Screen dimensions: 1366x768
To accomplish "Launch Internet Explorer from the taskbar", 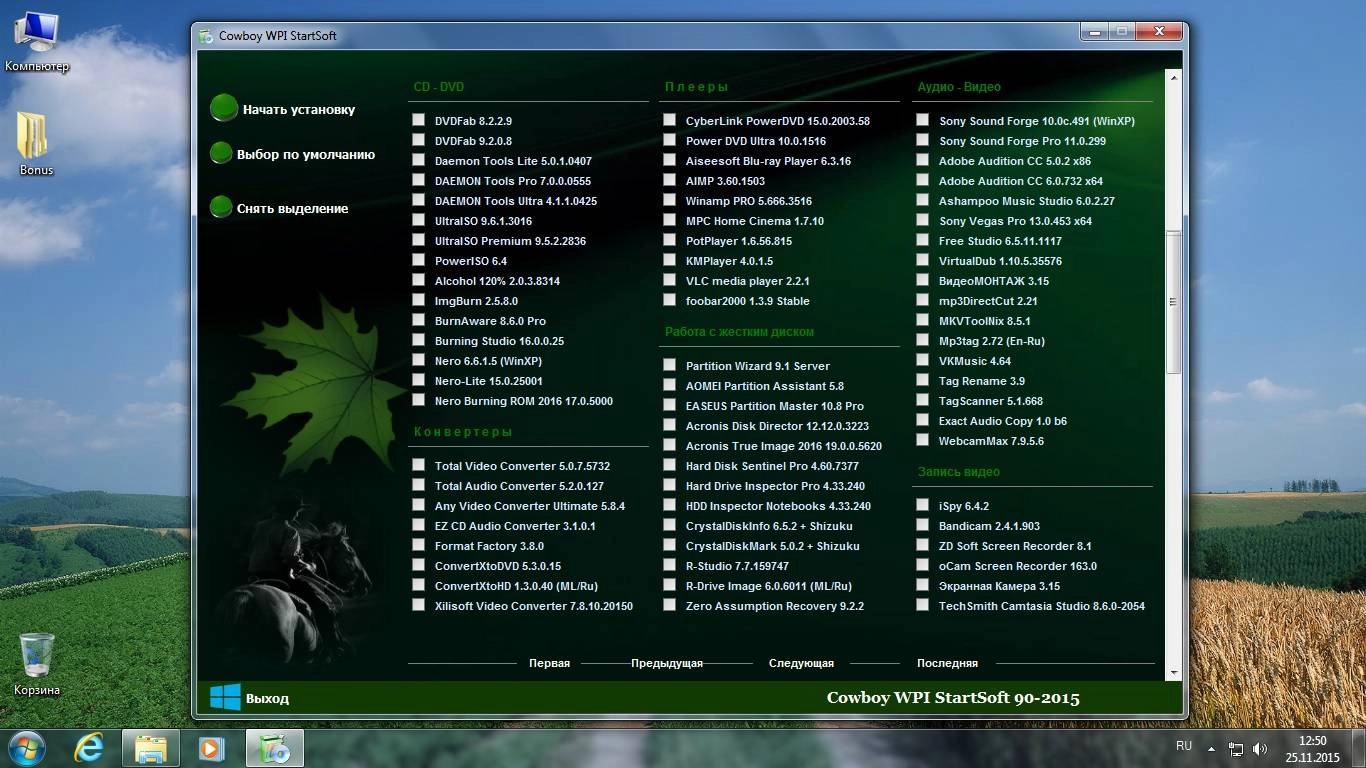I will tap(90, 747).
